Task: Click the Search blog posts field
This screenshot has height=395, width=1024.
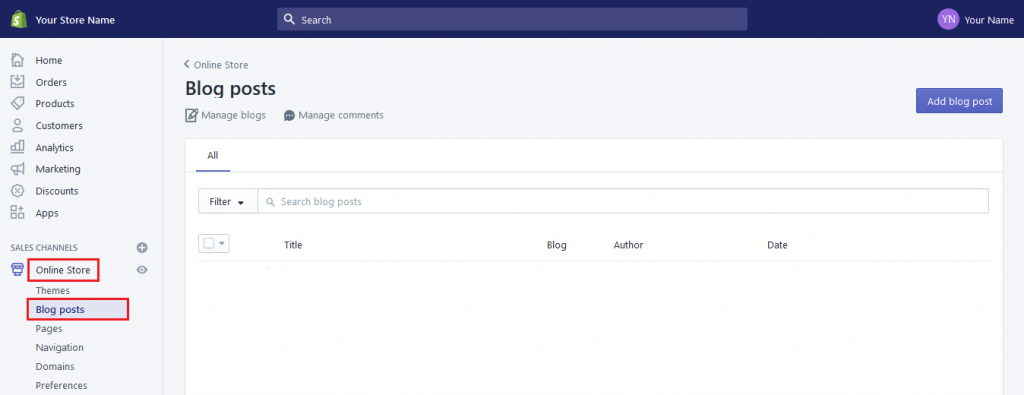Action: click(x=623, y=202)
